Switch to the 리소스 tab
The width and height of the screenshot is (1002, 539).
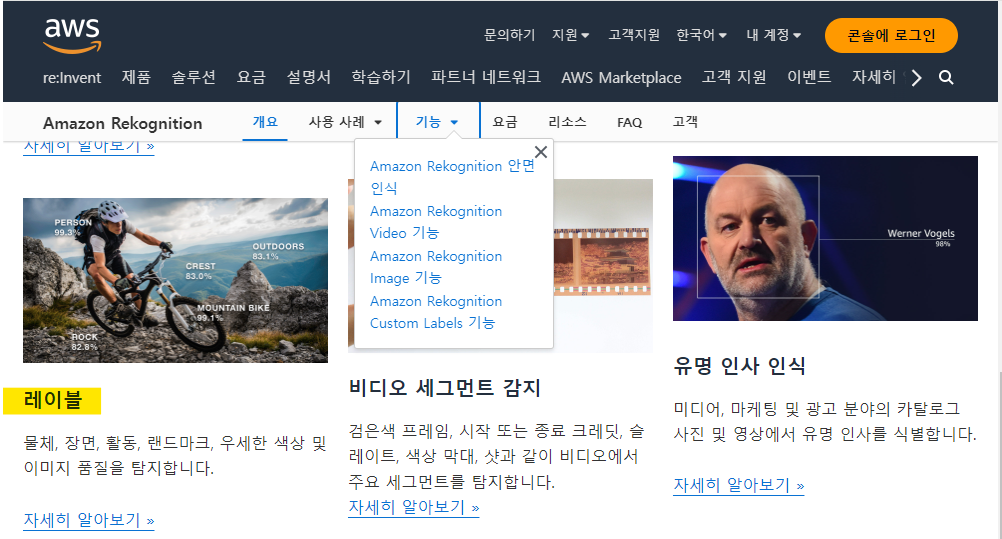pos(567,121)
